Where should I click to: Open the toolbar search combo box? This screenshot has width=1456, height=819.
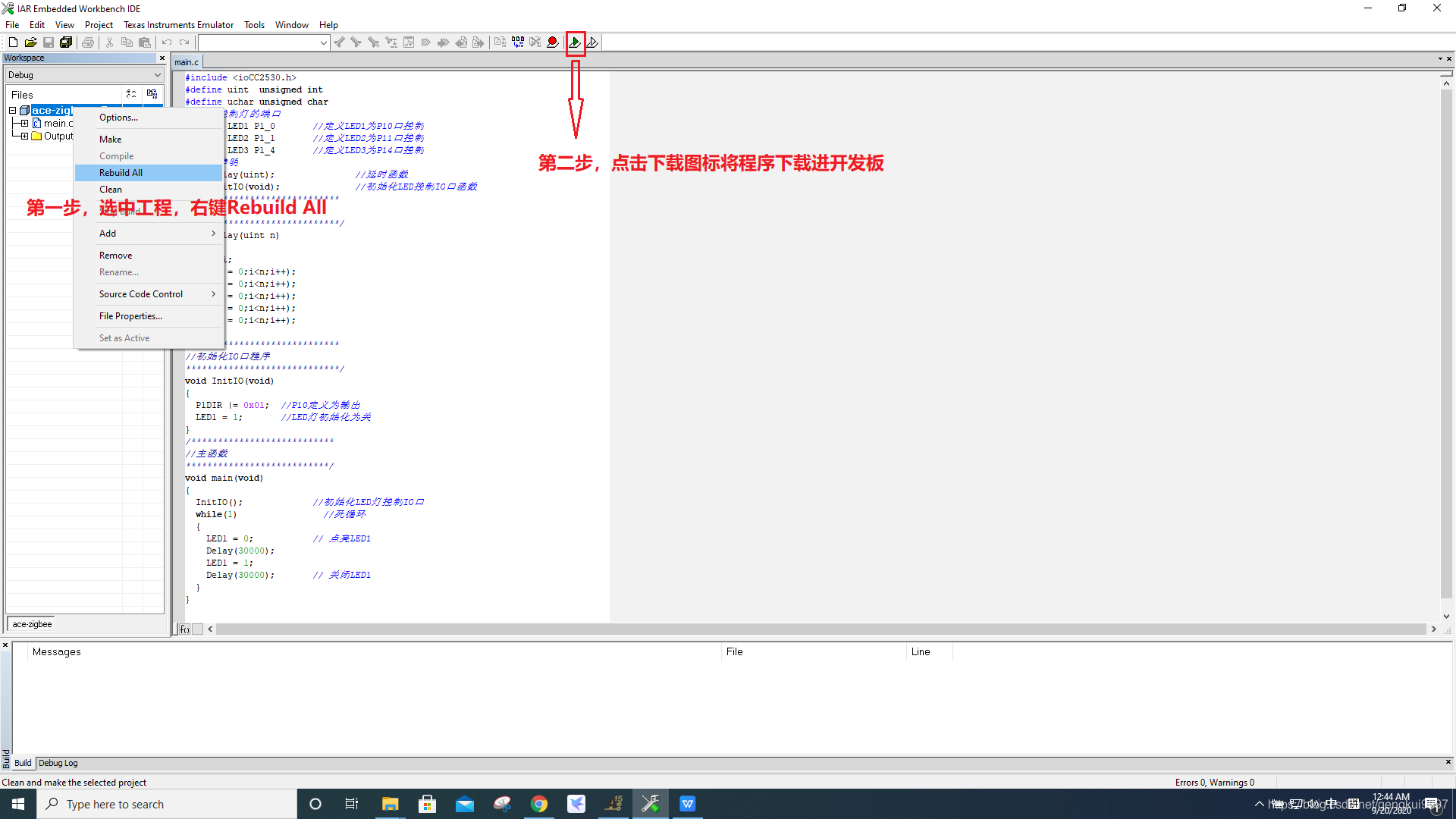click(263, 42)
